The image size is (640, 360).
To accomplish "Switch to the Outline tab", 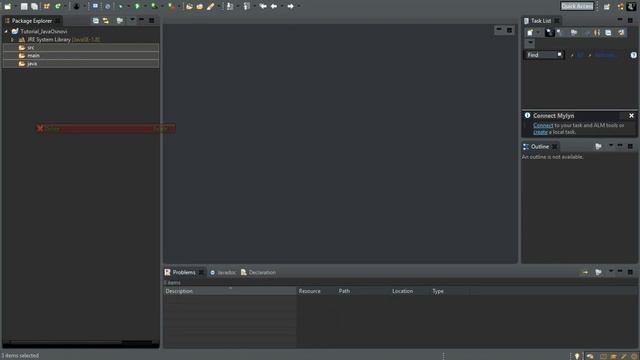I will (x=540, y=147).
